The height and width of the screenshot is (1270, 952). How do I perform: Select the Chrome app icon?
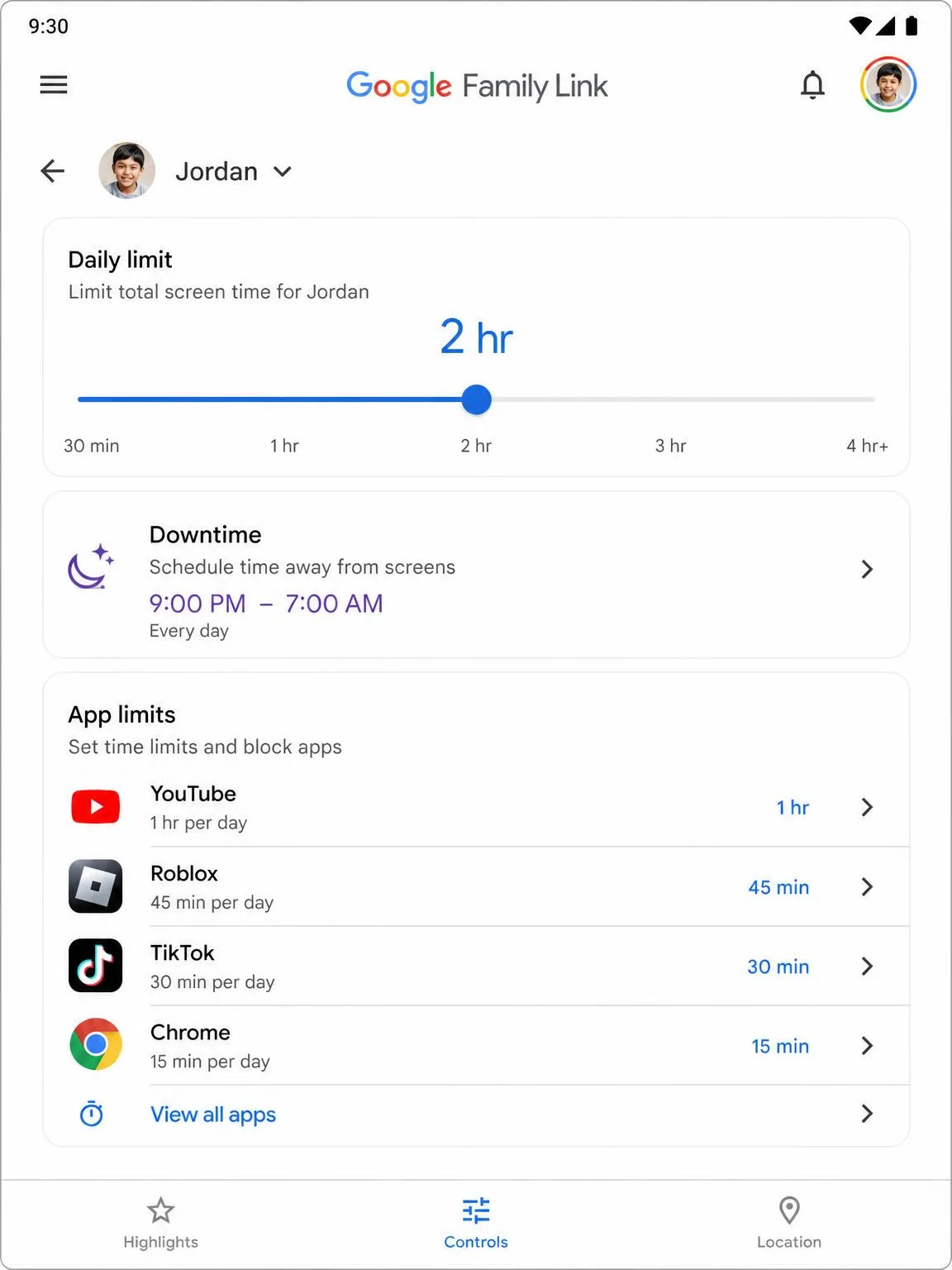(96, 1044)
